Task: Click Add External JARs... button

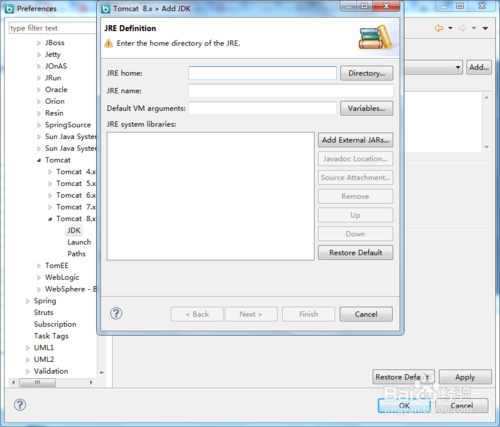Action: (355, 140)
